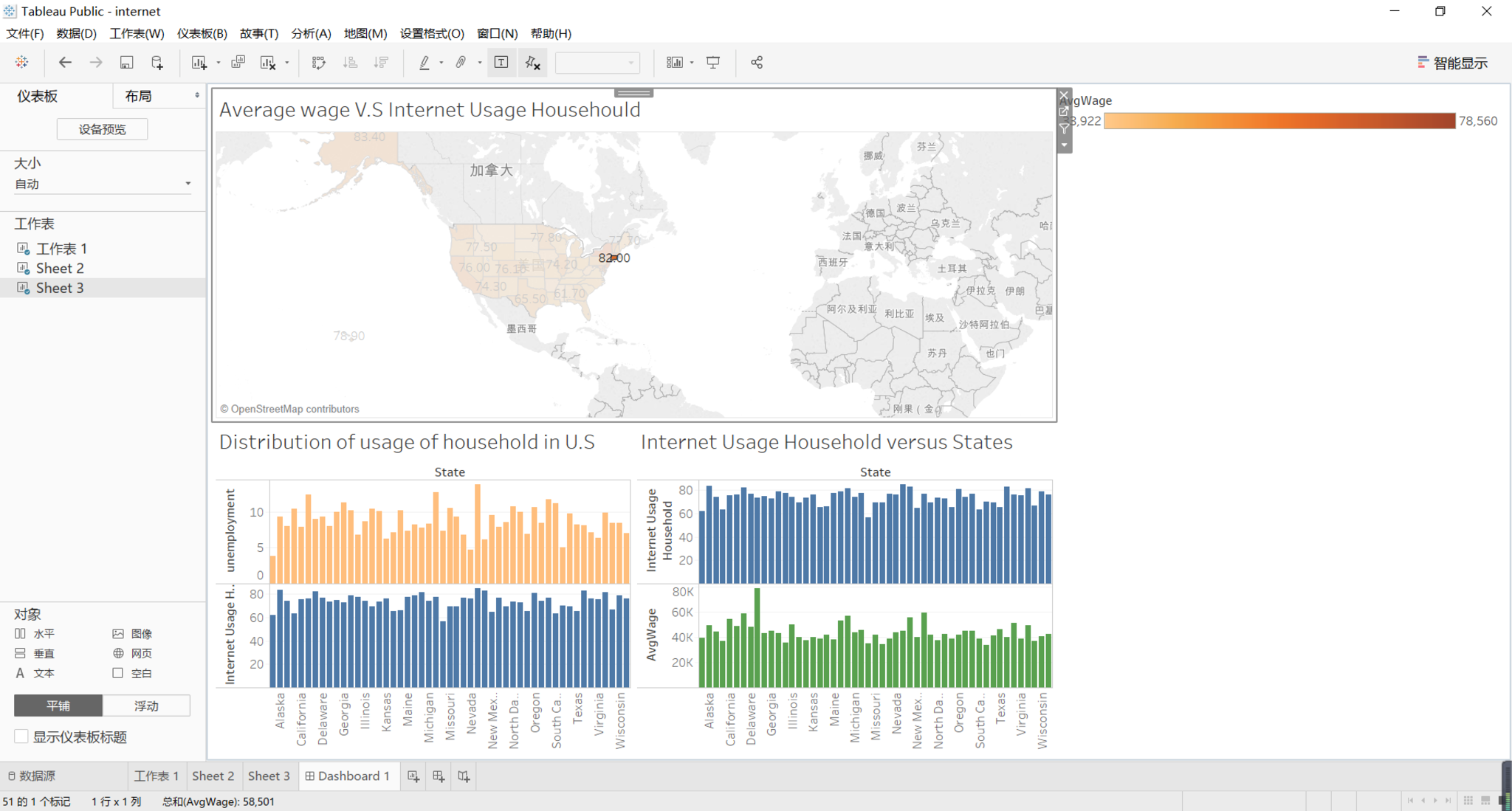Viewport: 1512px width, 811px height.
Task: Switch to 浮动 floating mode
Action: click(x=146, y=705)
